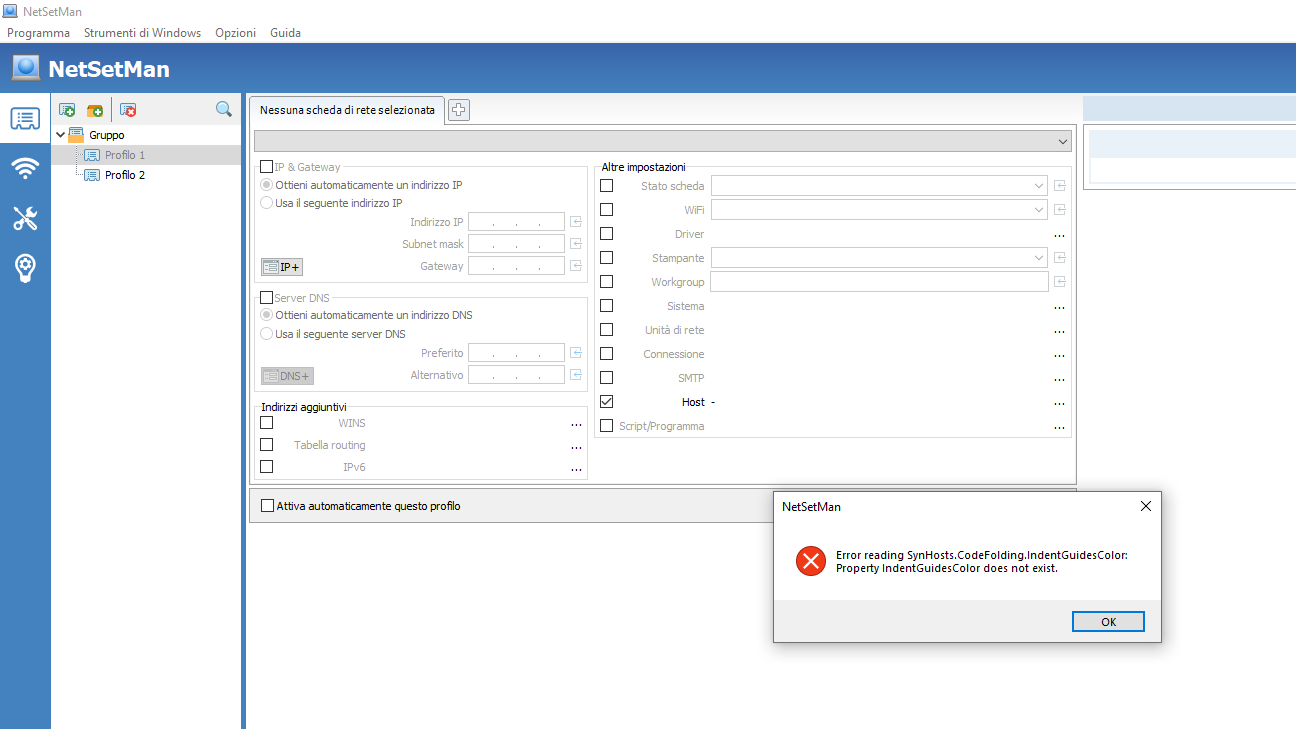The image size is (1296, 729).
Task: Click the magnifier search icon above profiles
Action: point(224,109)
